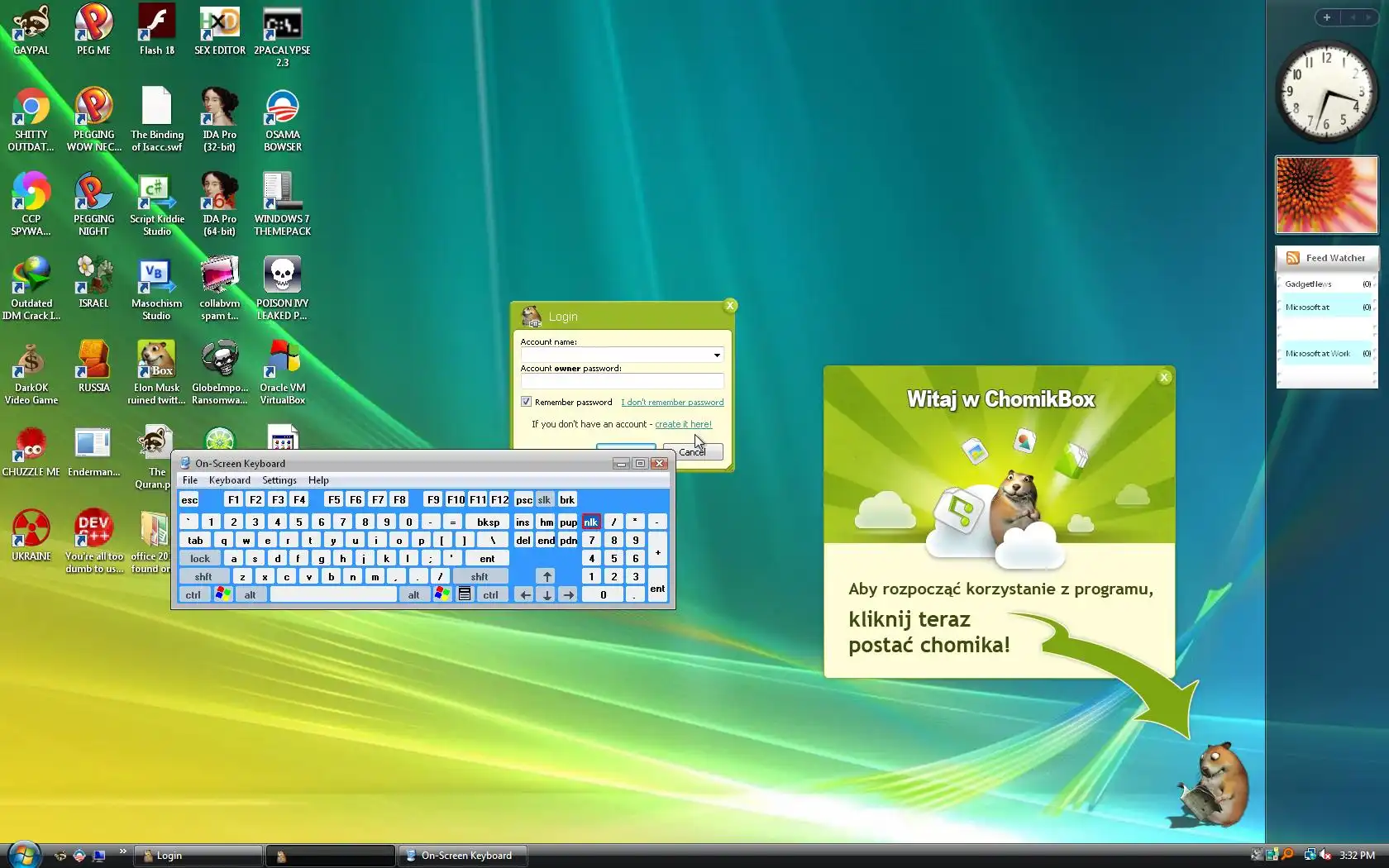
Task: Click the reading hamster mascot
Action: click(x=1212, y=784)
